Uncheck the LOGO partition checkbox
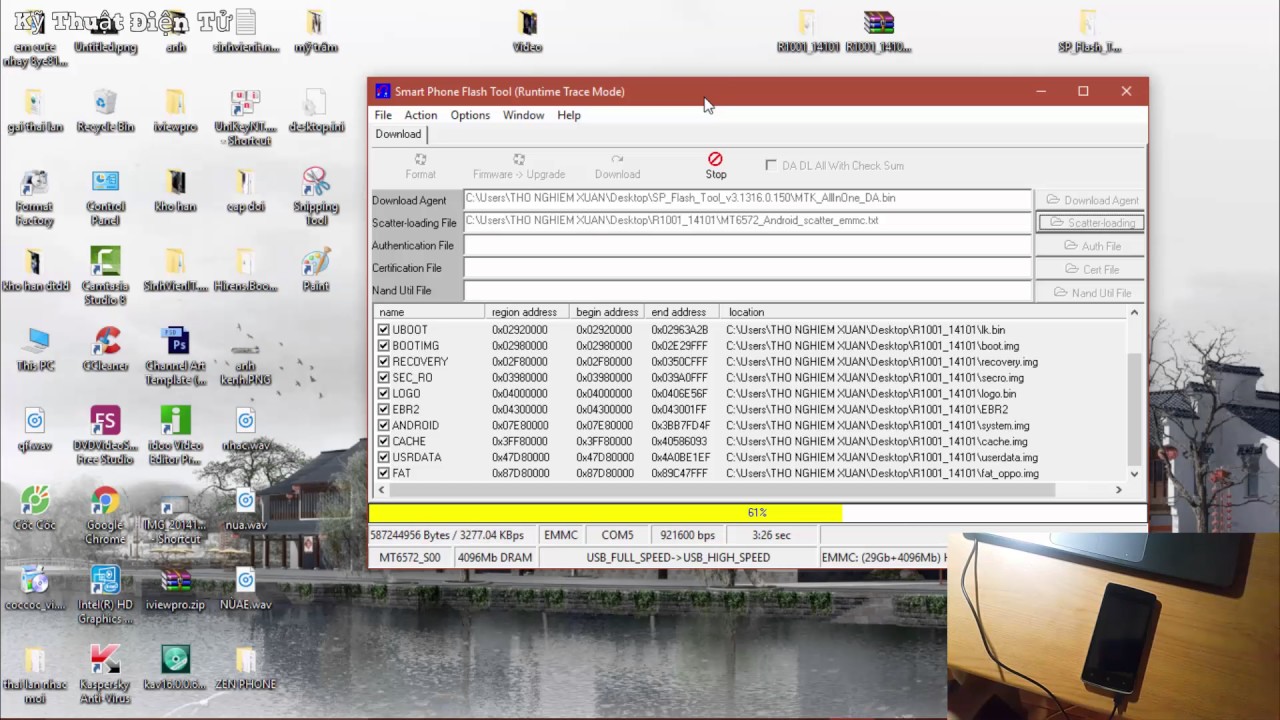1280x720 pixels. 383,393
